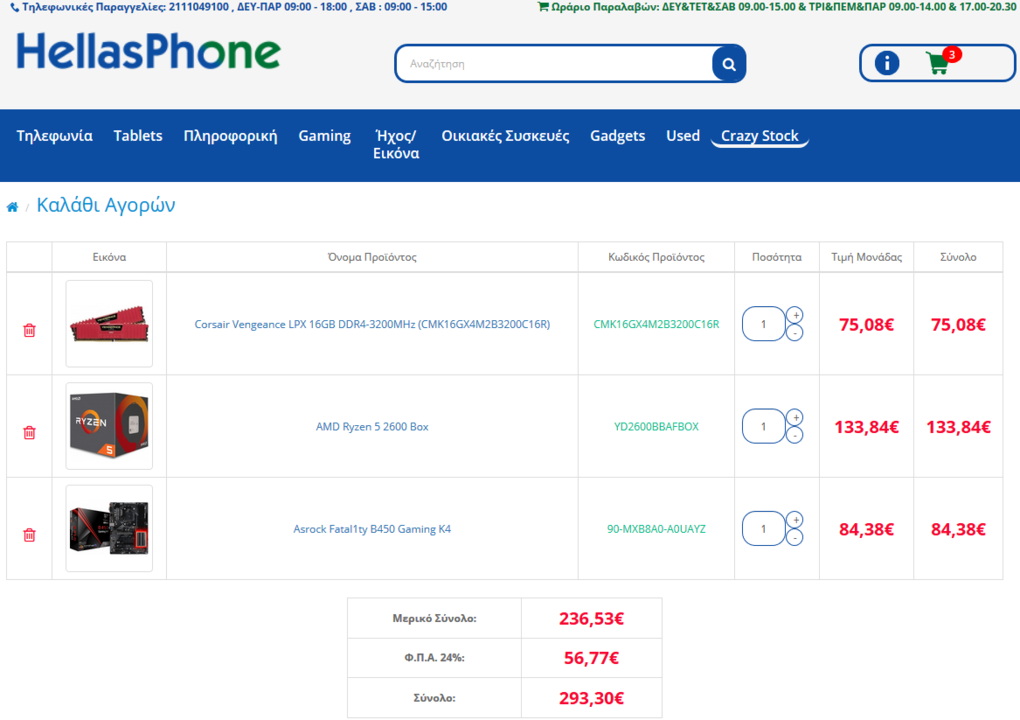Click the Ποσότητα column header
This screenshot has height=720, width=1020.
(777, 257)
